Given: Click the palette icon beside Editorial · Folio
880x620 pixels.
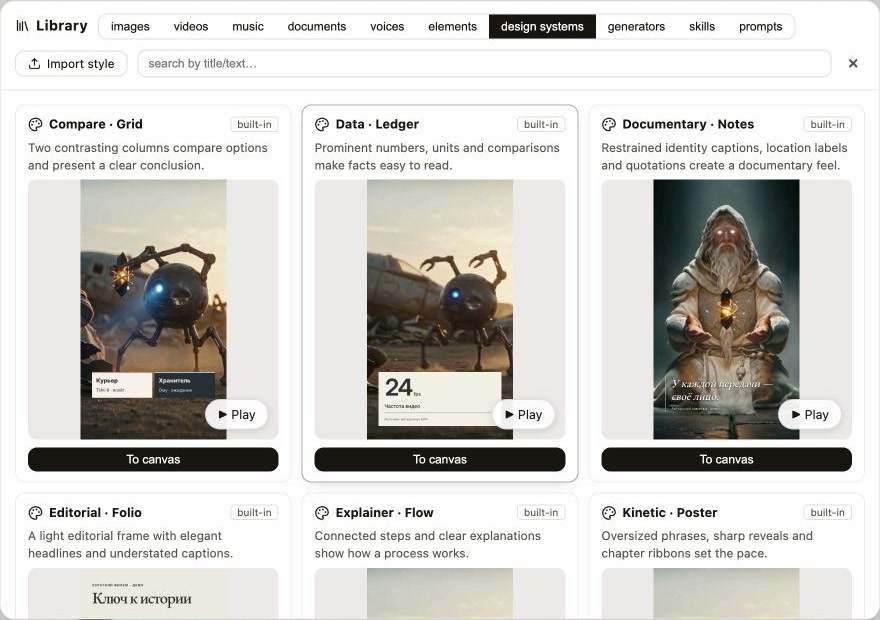Looking at the screenshot, I should point(35,513).
